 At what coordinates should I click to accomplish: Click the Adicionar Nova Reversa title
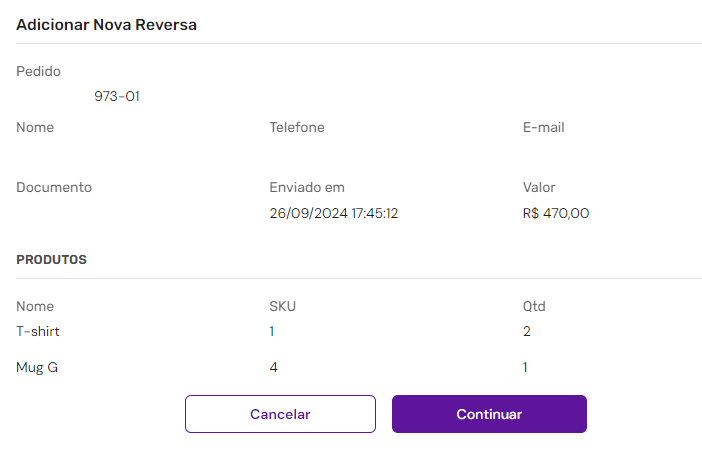[107, 25]
